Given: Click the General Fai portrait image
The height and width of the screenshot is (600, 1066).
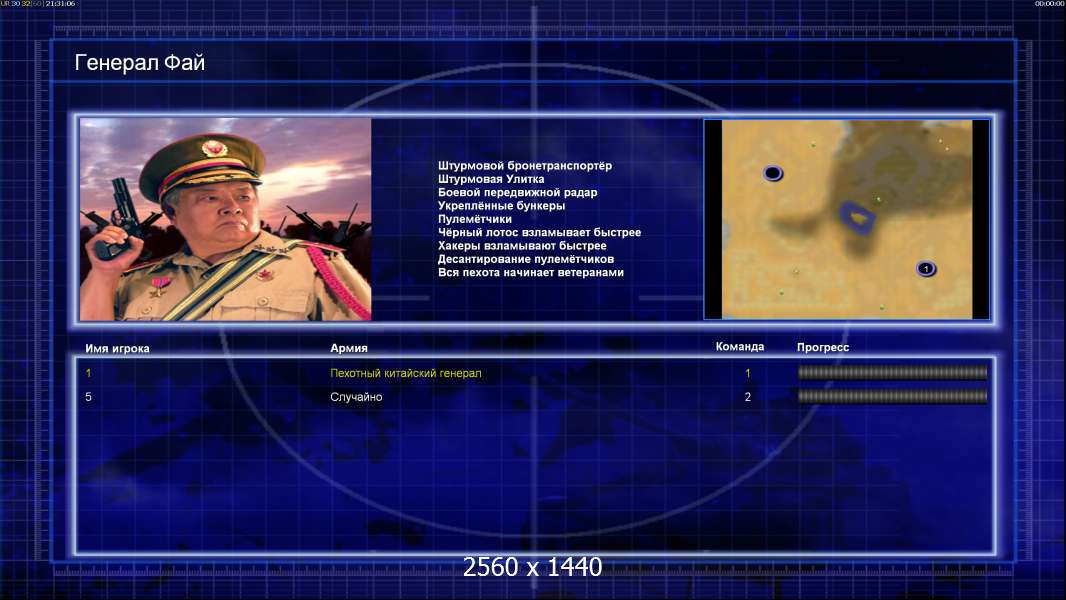Looking at the screenshot, I should coord(226,219).
